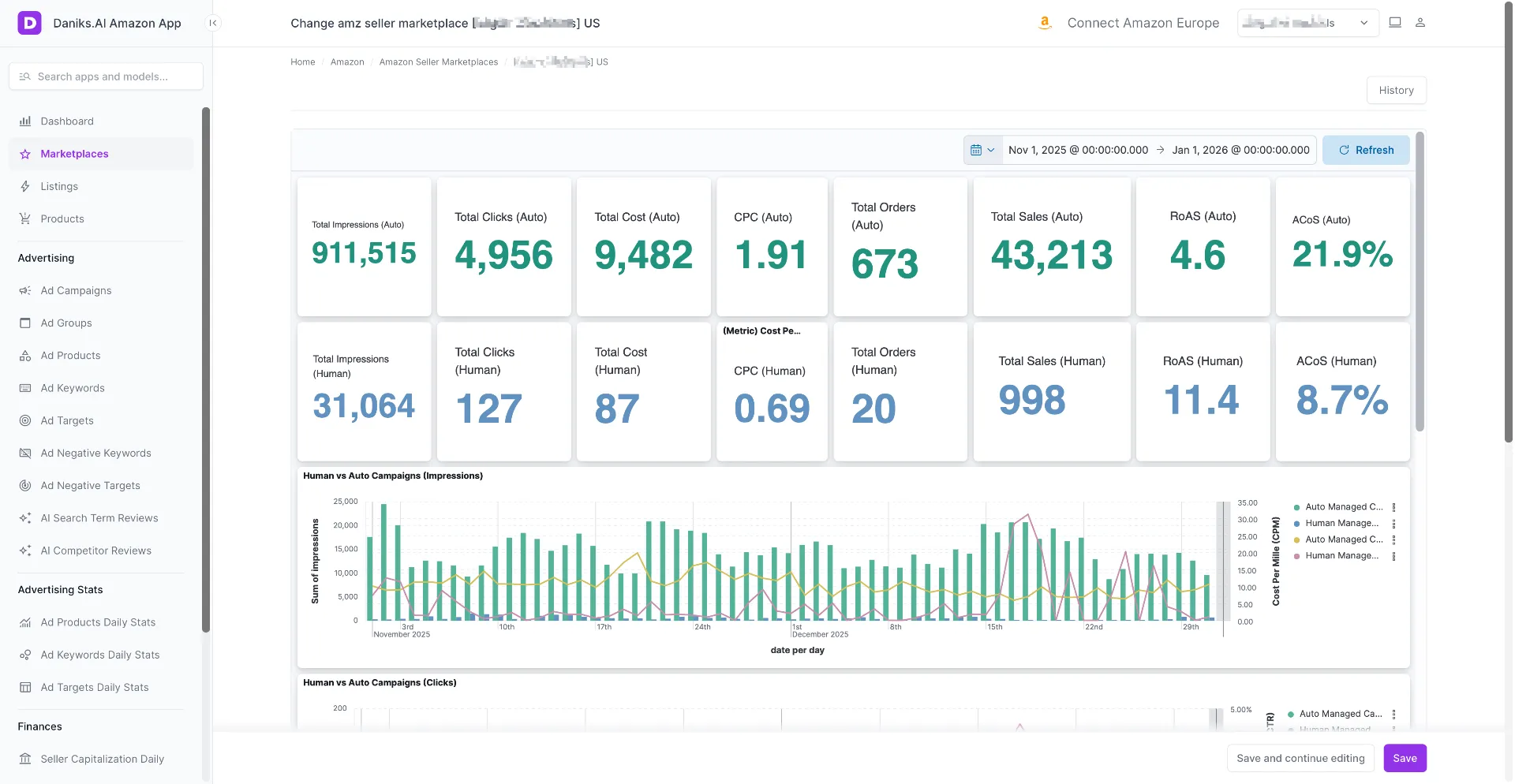Click the search apps and models field
The width and height of the screenshot is (1515, 784).
106,77
